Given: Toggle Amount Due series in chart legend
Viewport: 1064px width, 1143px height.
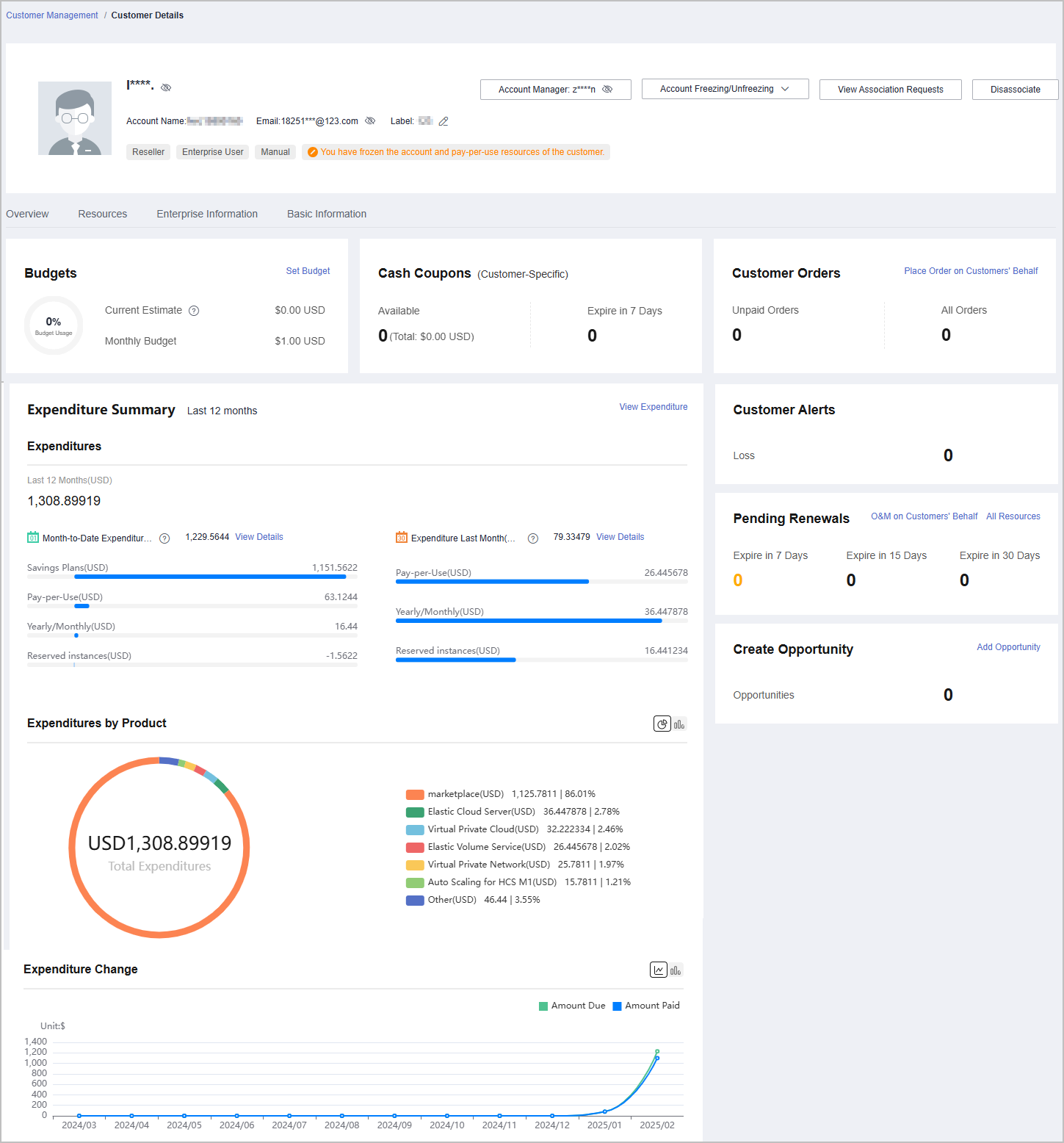Looking at the screenshot, I should [572, 1006].
